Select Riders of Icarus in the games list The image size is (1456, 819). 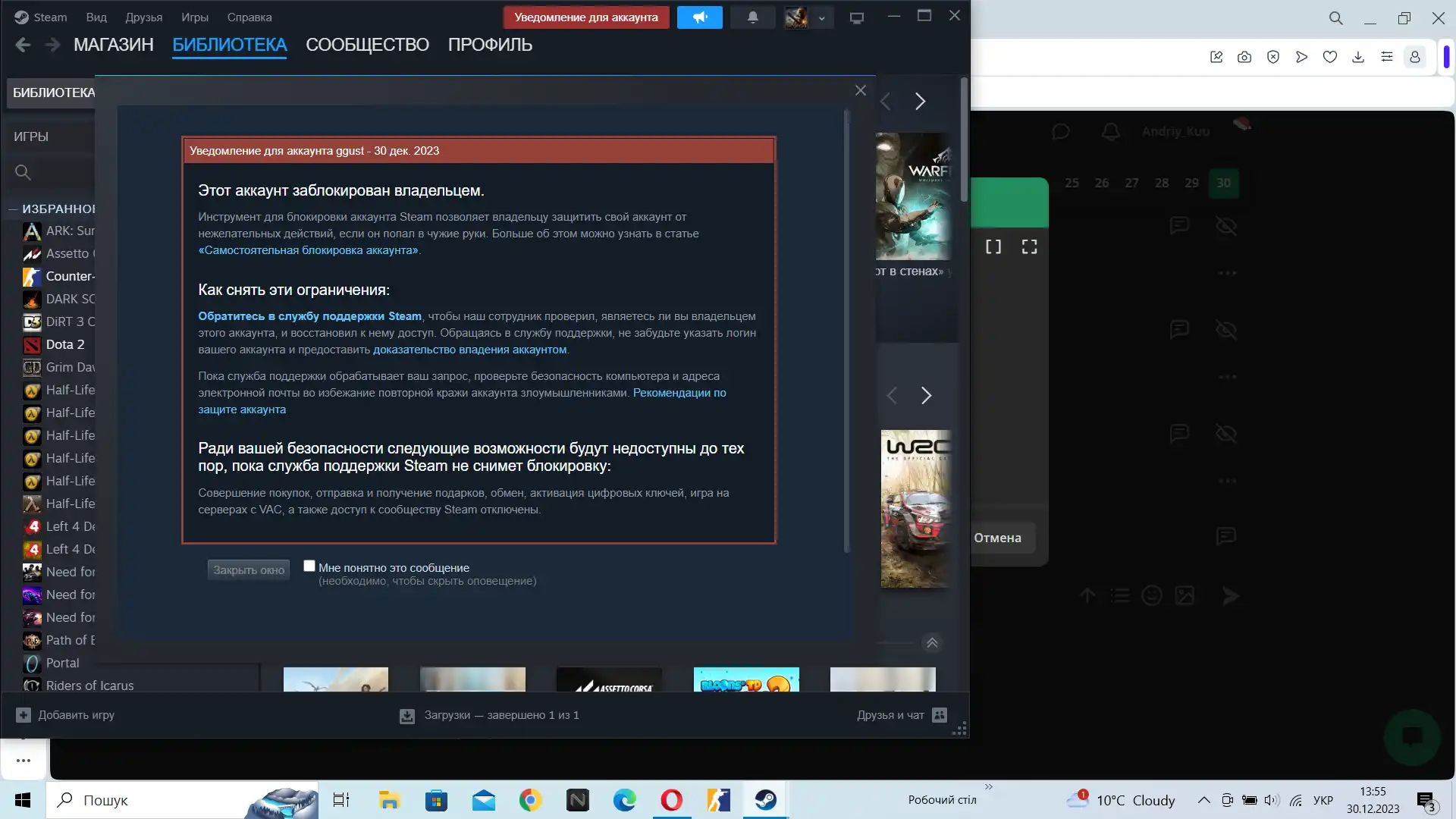(x=79, y=685)
